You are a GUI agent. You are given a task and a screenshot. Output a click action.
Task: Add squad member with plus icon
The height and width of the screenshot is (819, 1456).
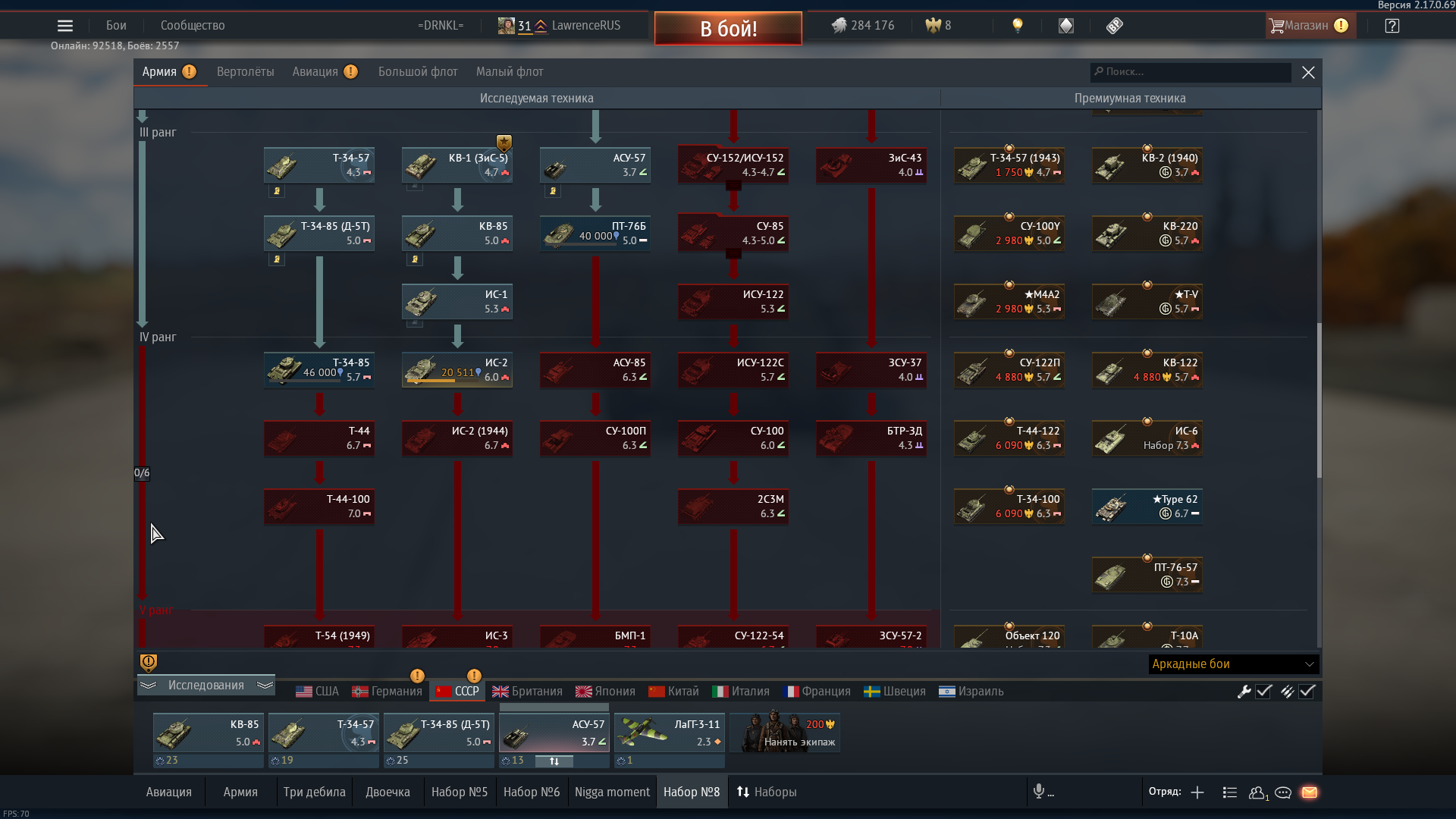(1197, 792)
